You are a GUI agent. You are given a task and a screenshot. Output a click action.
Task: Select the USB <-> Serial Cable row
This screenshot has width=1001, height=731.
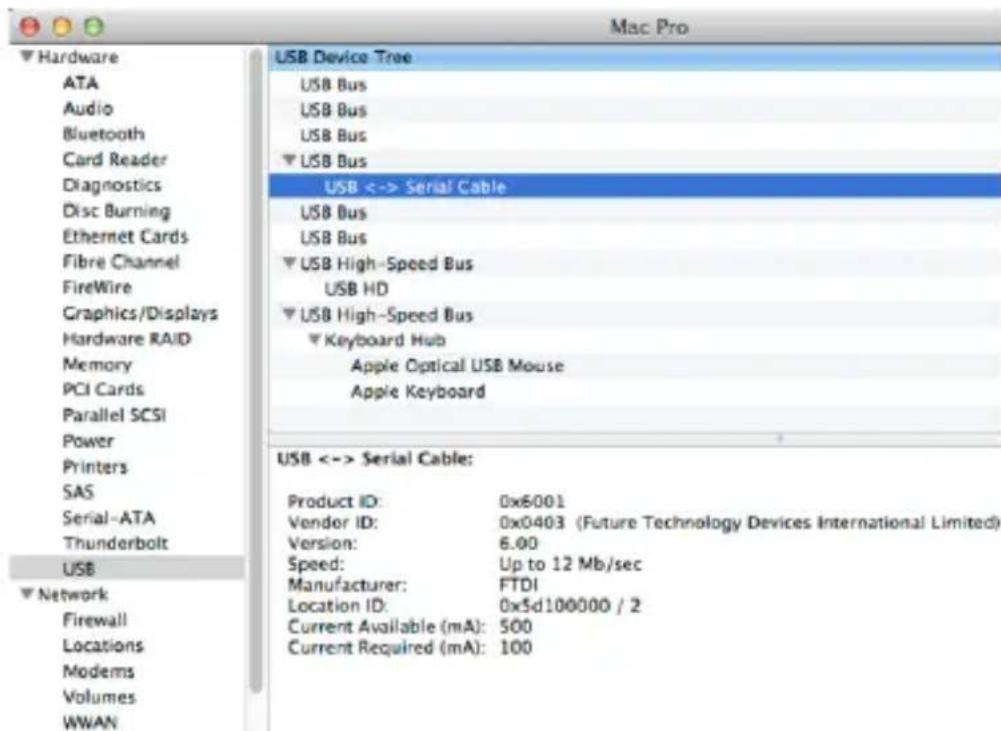point(635,186)
